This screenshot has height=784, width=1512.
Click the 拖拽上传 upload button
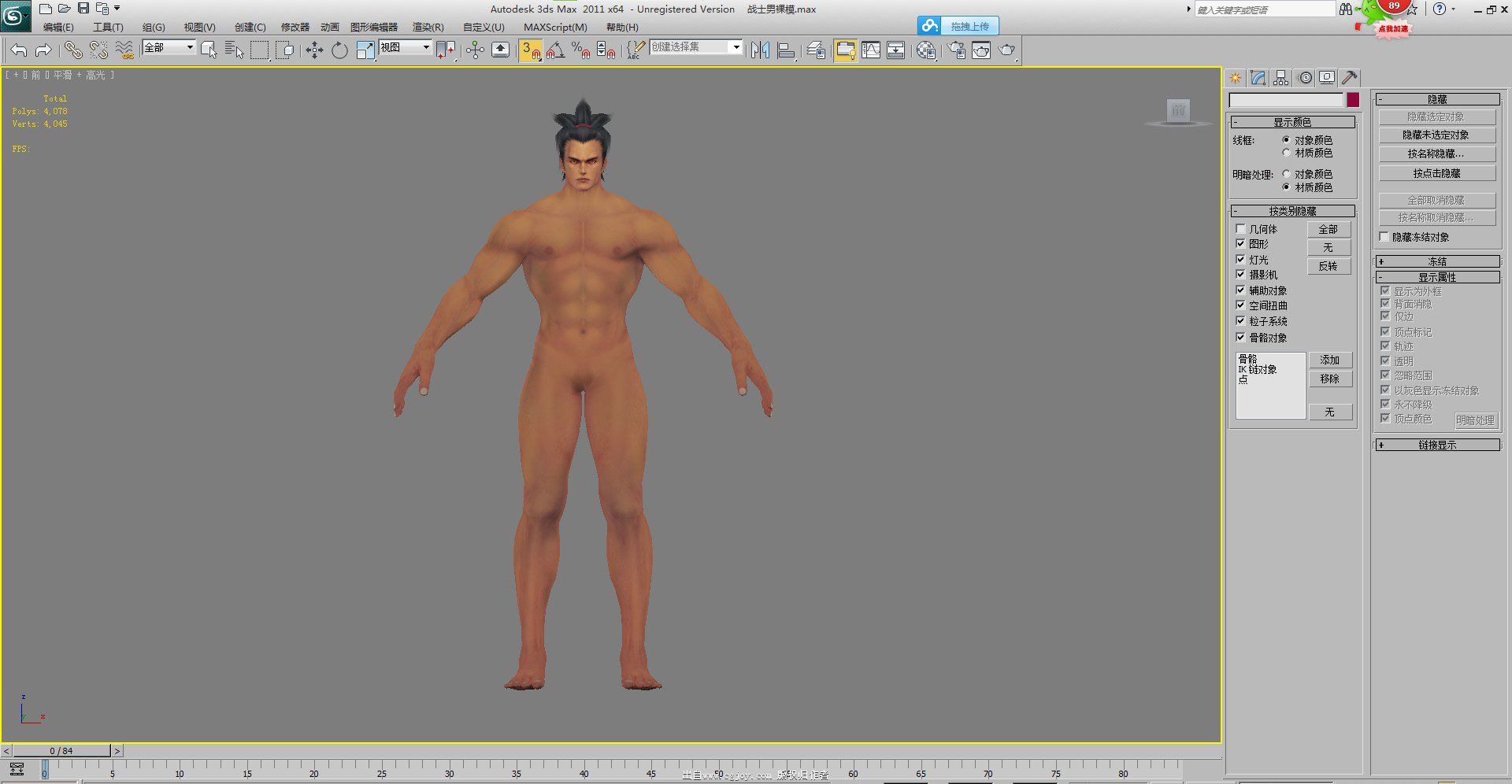(x=958, y=26)
